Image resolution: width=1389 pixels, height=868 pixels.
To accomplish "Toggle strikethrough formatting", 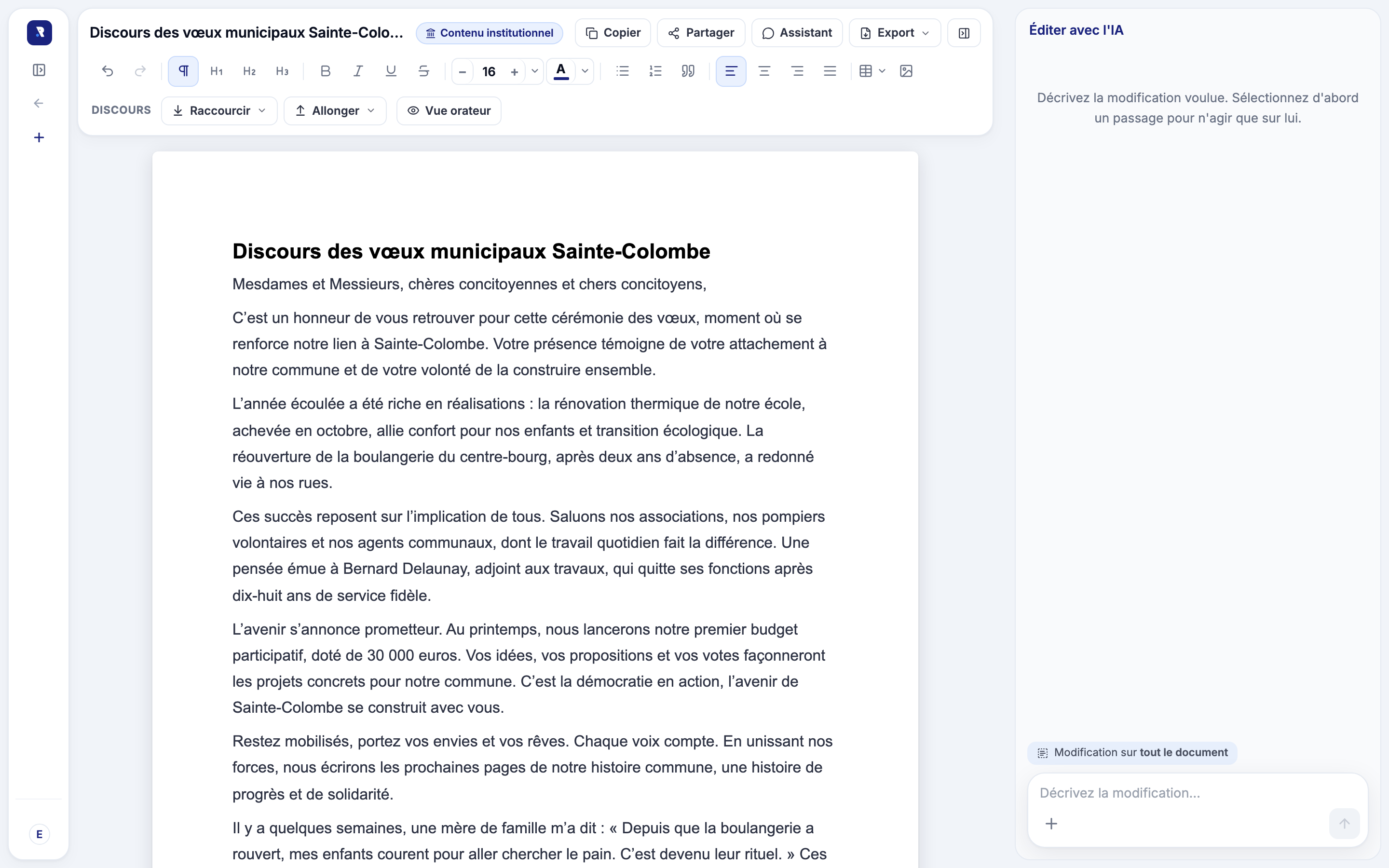I will pos(423,71).
